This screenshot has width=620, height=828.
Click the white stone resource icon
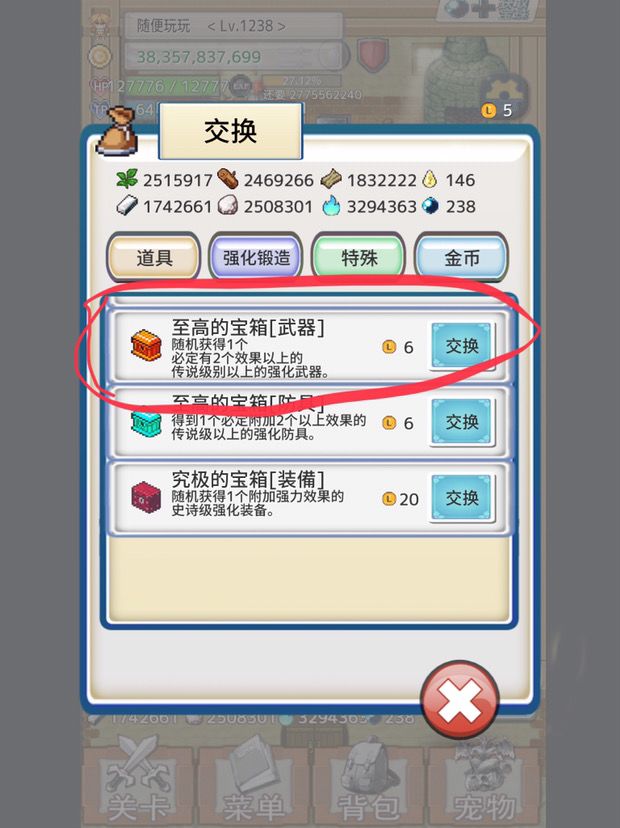click(228, 205)
